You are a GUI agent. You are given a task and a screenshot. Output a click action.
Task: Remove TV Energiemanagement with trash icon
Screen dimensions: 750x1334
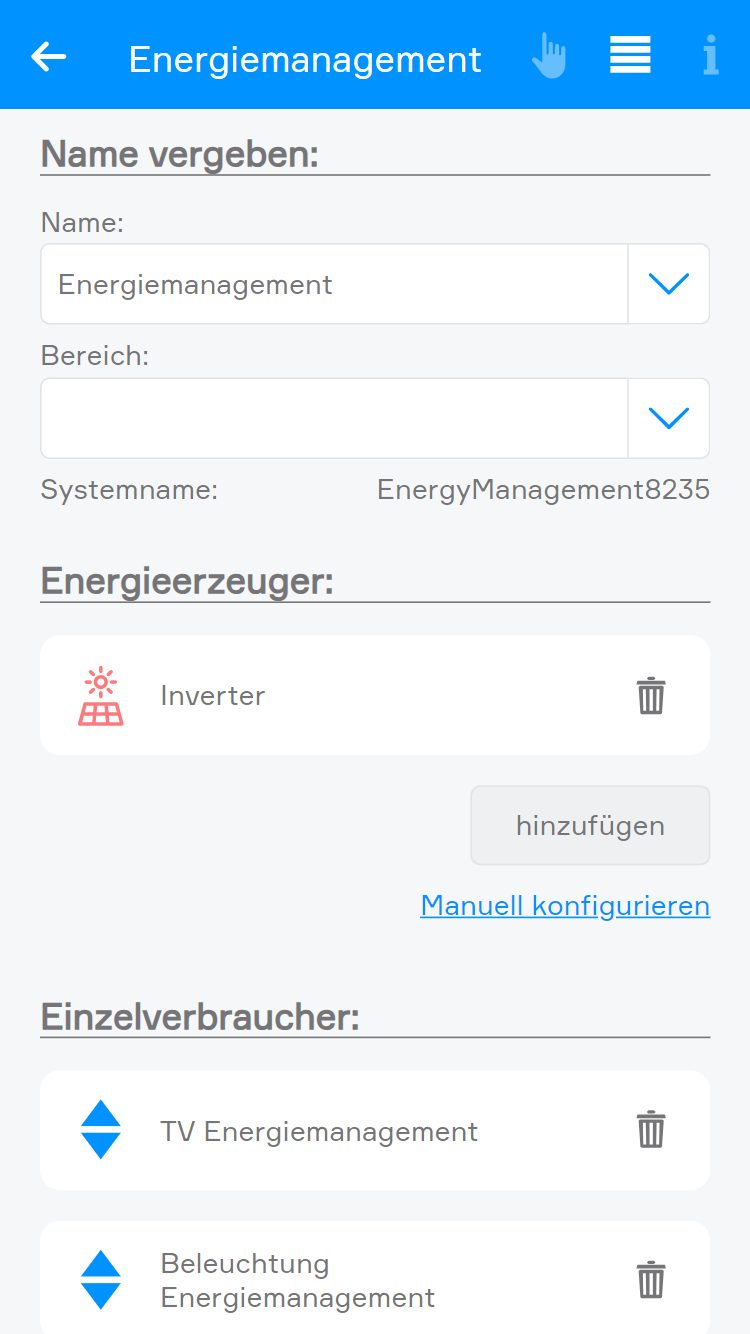651,1130
